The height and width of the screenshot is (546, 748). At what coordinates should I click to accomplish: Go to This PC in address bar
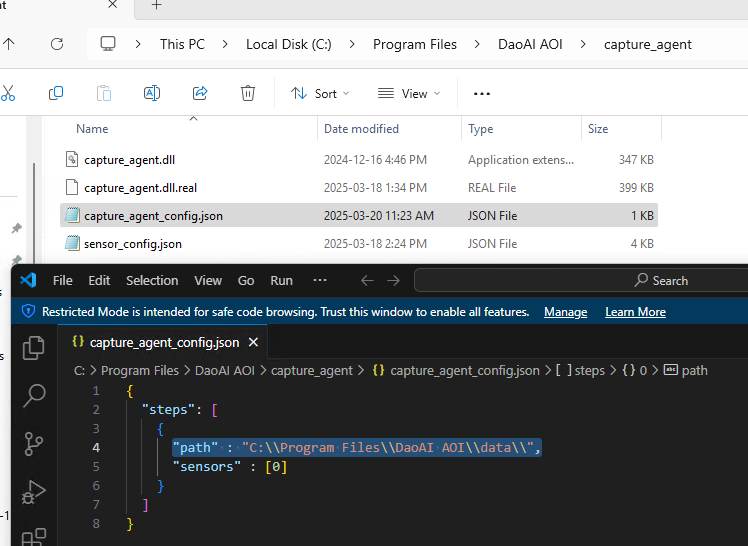pos(182,44)
